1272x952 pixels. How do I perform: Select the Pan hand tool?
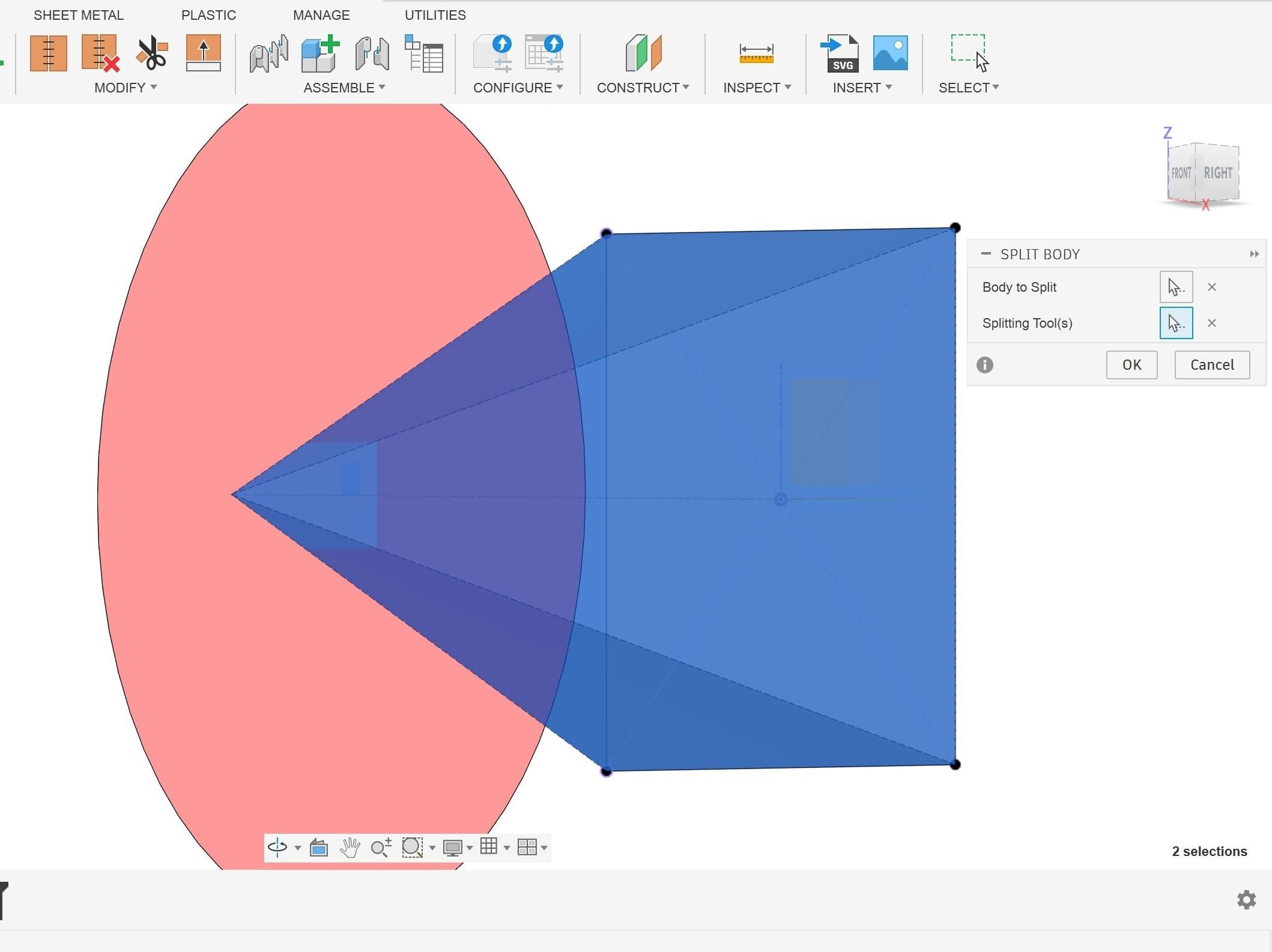click(350, 847)
